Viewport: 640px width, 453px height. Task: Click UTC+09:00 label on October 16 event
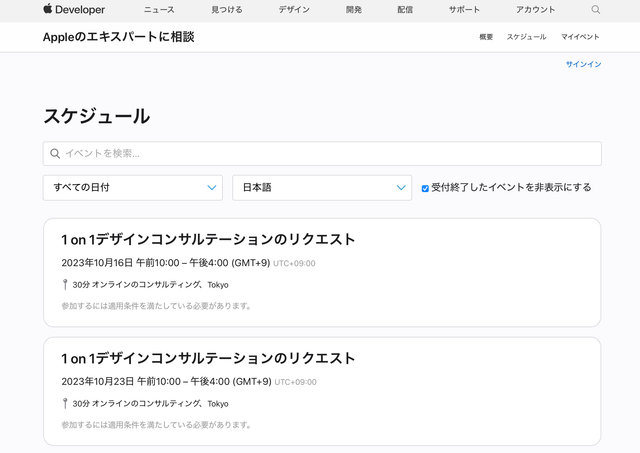pyautogui.click(x=294, y=263)
